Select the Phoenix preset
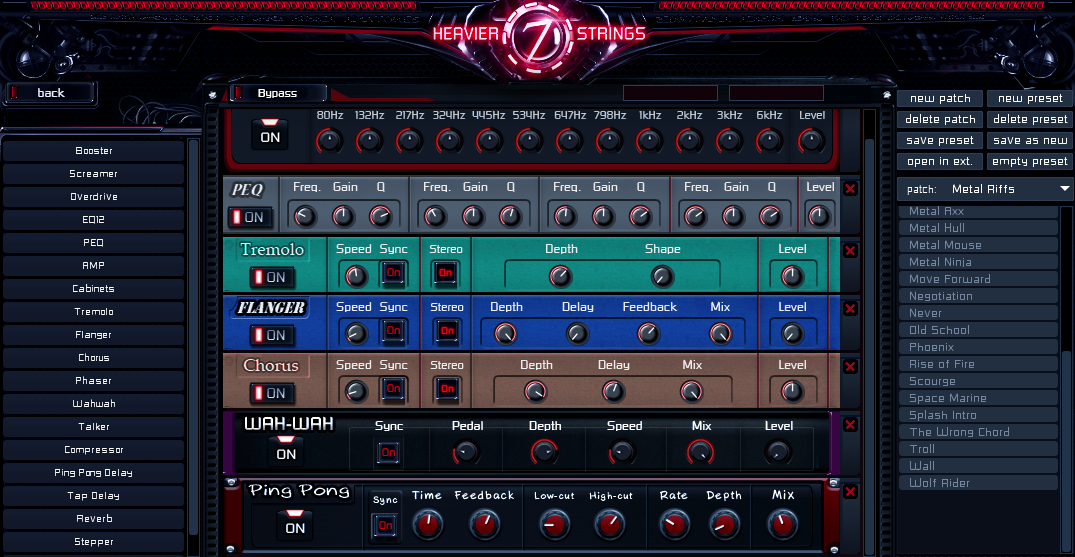The height and width of the screenshot is (557, 1075). click(978, 347)
